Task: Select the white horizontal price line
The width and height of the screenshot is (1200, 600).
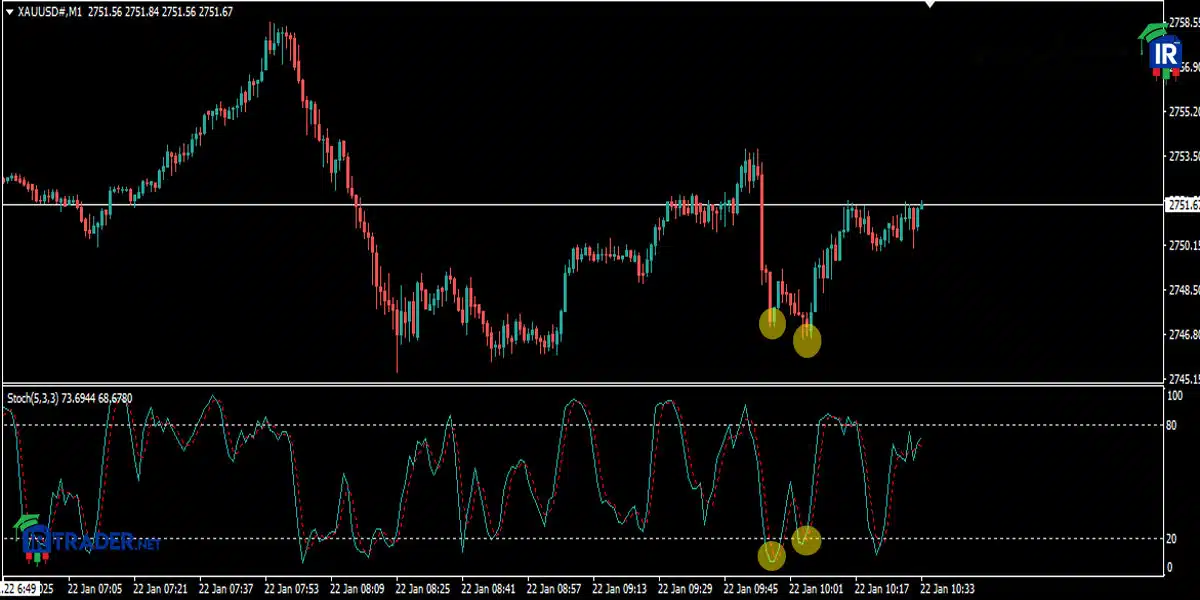Action: [582, 204]
